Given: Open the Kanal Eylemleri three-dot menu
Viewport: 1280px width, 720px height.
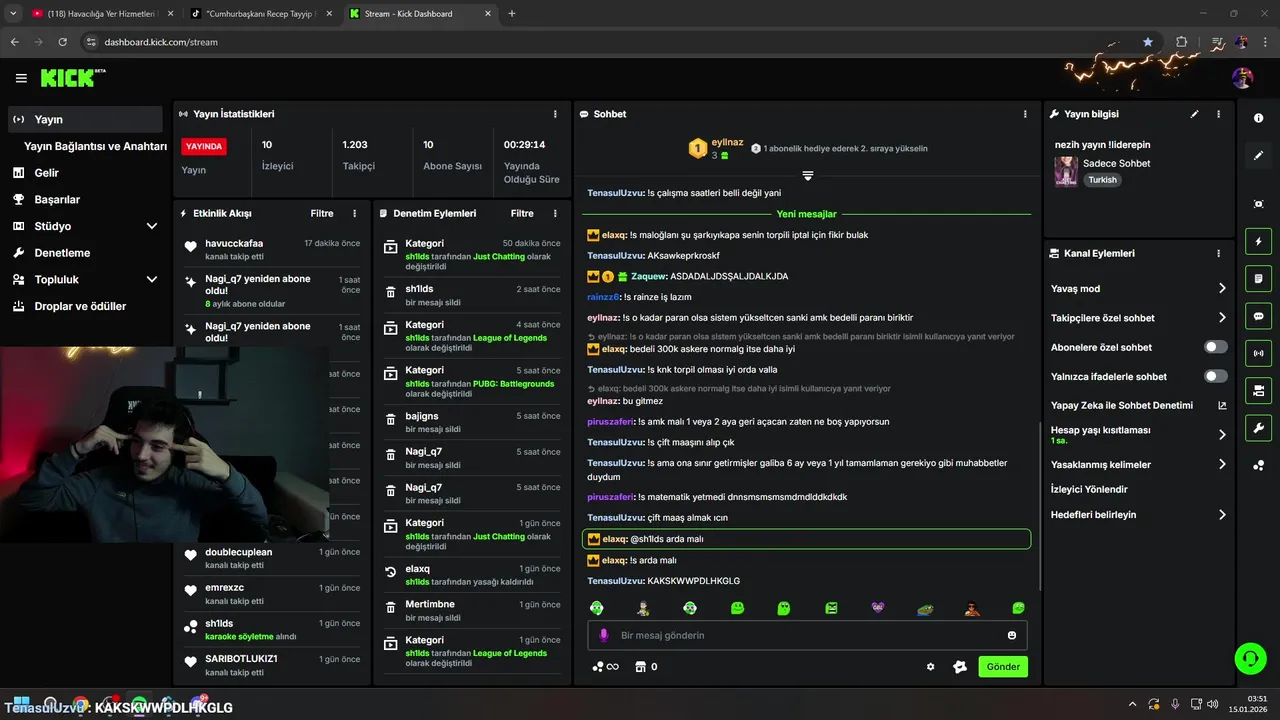Looking at the screenshot, I should (x=1218, y=254).
